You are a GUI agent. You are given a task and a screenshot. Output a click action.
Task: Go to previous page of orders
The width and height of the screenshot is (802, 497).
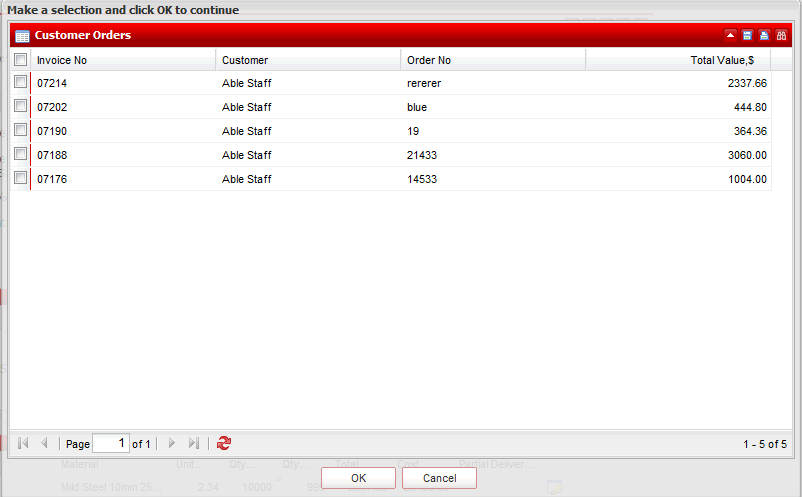[44, 443]
